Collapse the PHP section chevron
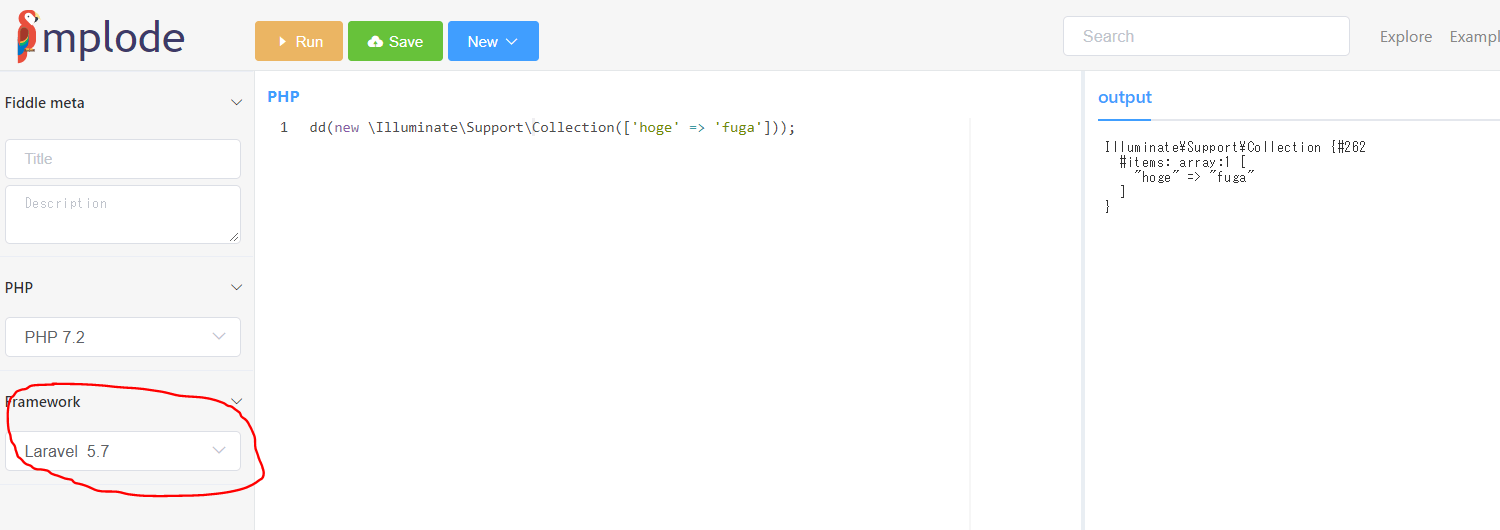1500x530 pixels. pos(237,287)
